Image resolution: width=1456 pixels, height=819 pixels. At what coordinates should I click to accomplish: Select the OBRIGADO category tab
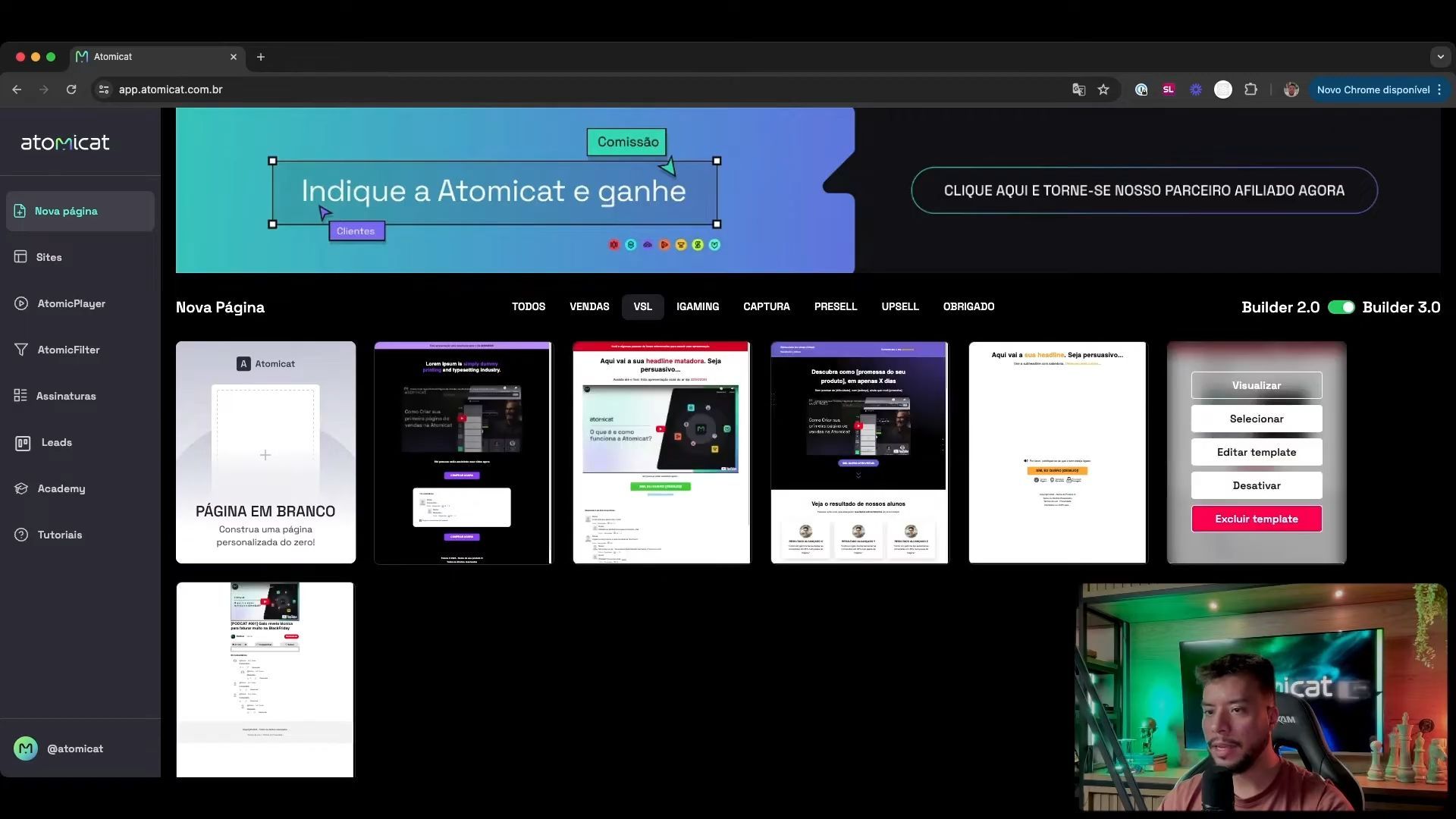(968, 306)
